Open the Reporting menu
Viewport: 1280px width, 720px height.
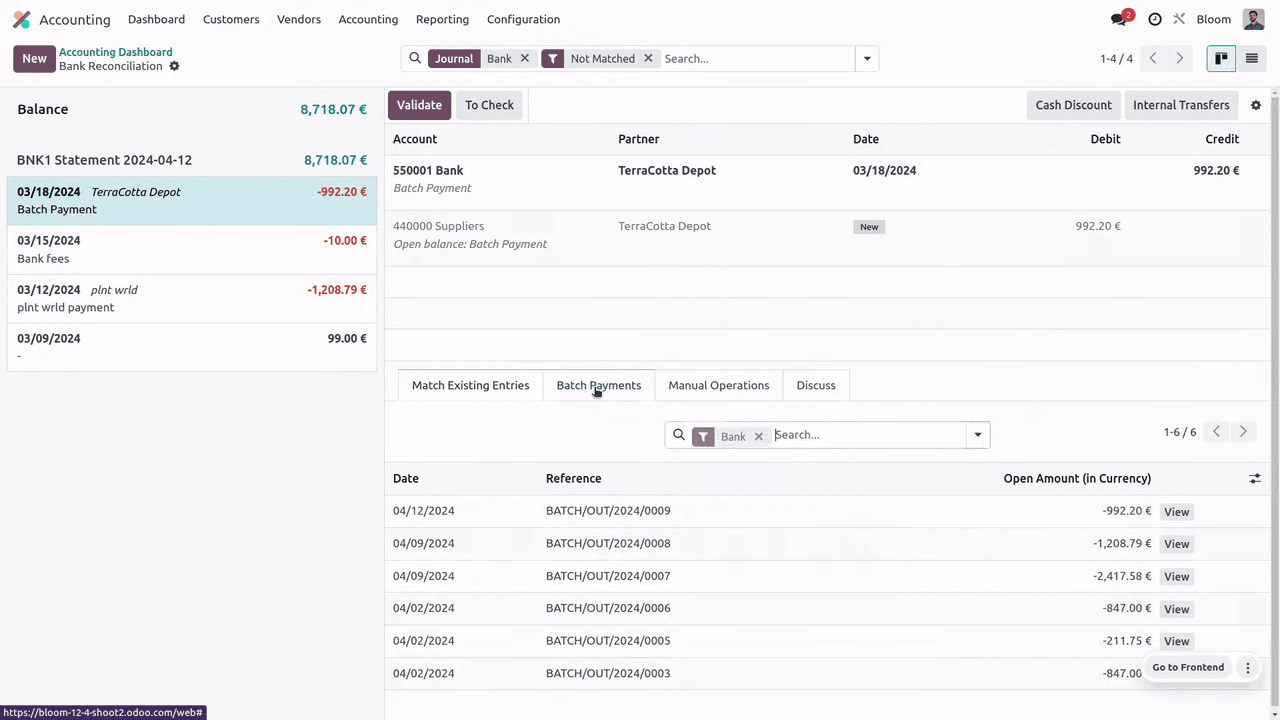[x=442, y=19]
